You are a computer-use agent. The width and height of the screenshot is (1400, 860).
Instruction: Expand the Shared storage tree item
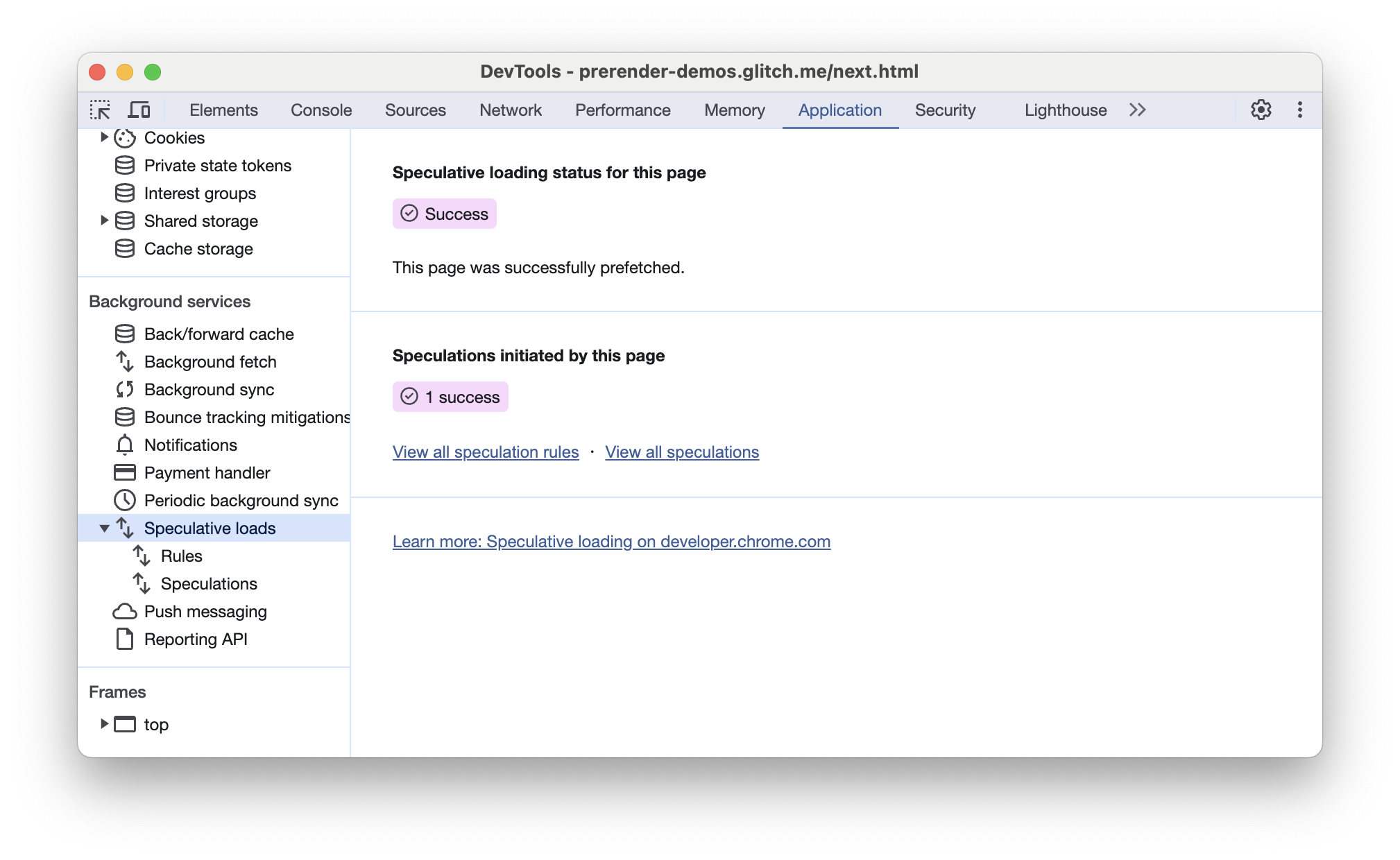point(103,220)
